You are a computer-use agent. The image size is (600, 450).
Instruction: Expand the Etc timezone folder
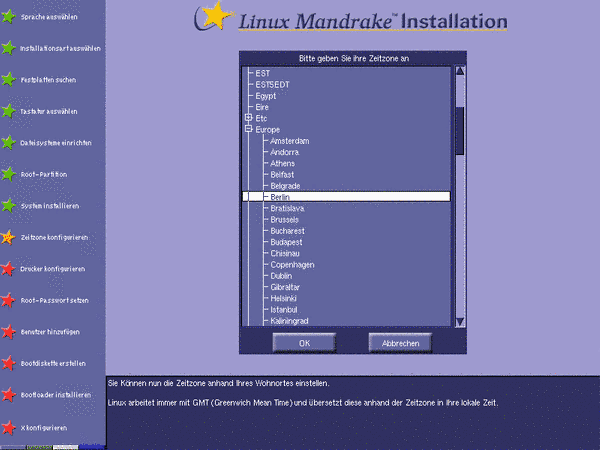point(247,118)
